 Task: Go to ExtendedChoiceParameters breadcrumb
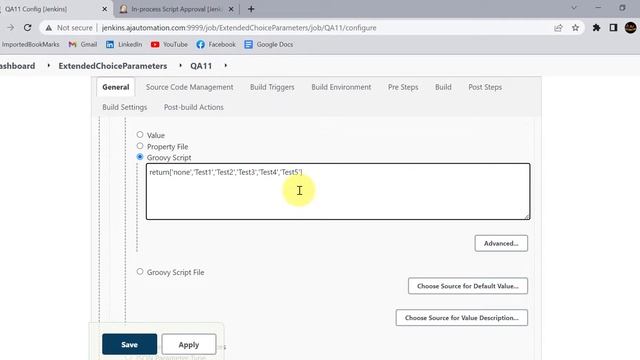coord(113,66)
